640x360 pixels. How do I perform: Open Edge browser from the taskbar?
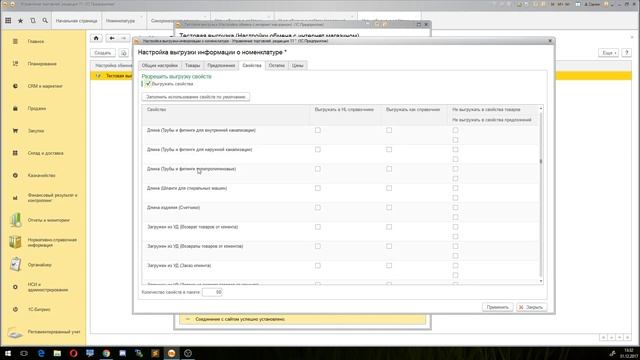[41, 353]
